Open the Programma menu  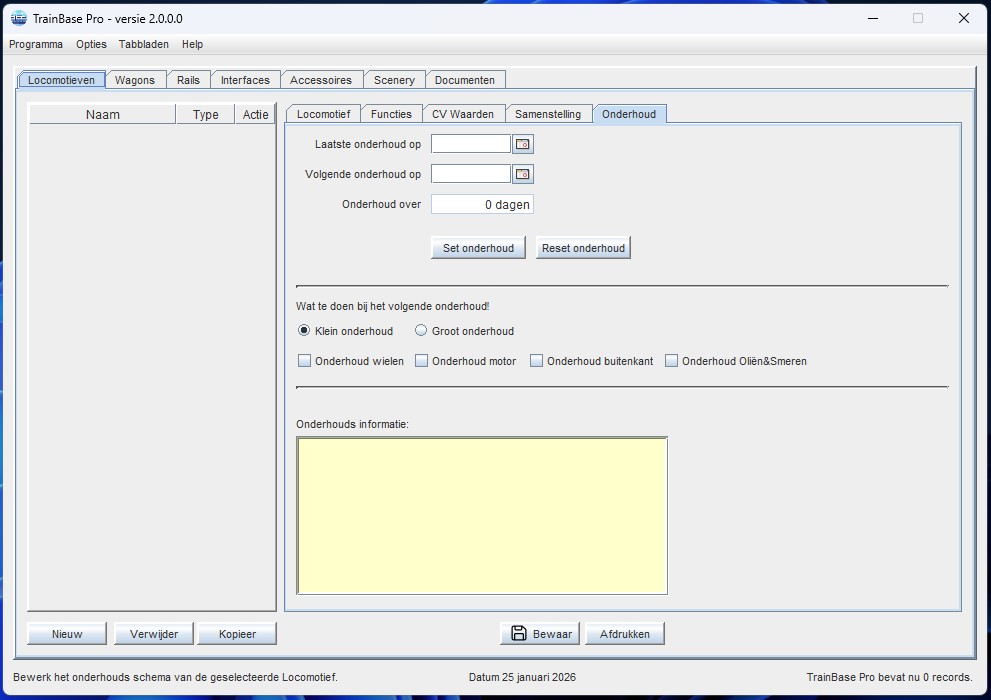click(36, 44)
